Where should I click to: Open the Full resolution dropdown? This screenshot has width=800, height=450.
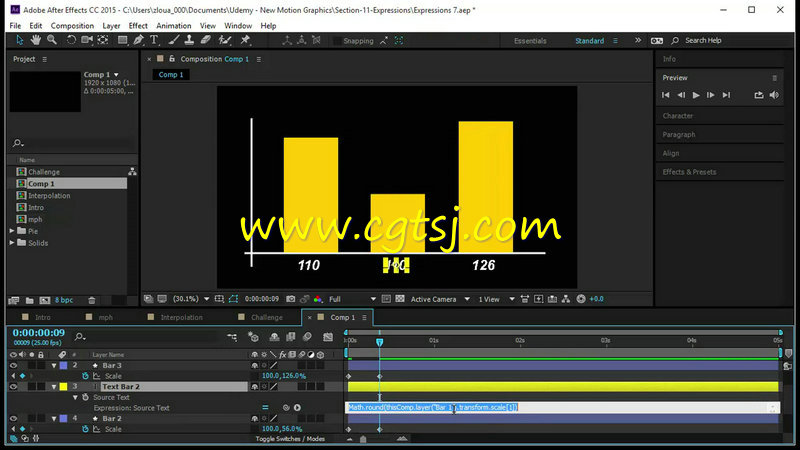352,299
